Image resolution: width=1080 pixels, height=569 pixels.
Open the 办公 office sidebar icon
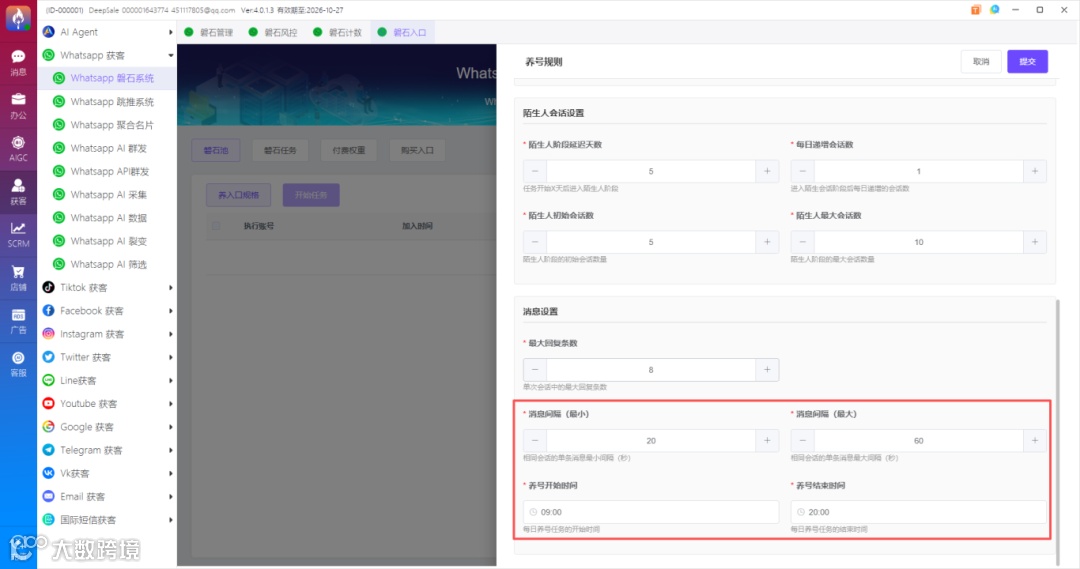coord(19,105)
